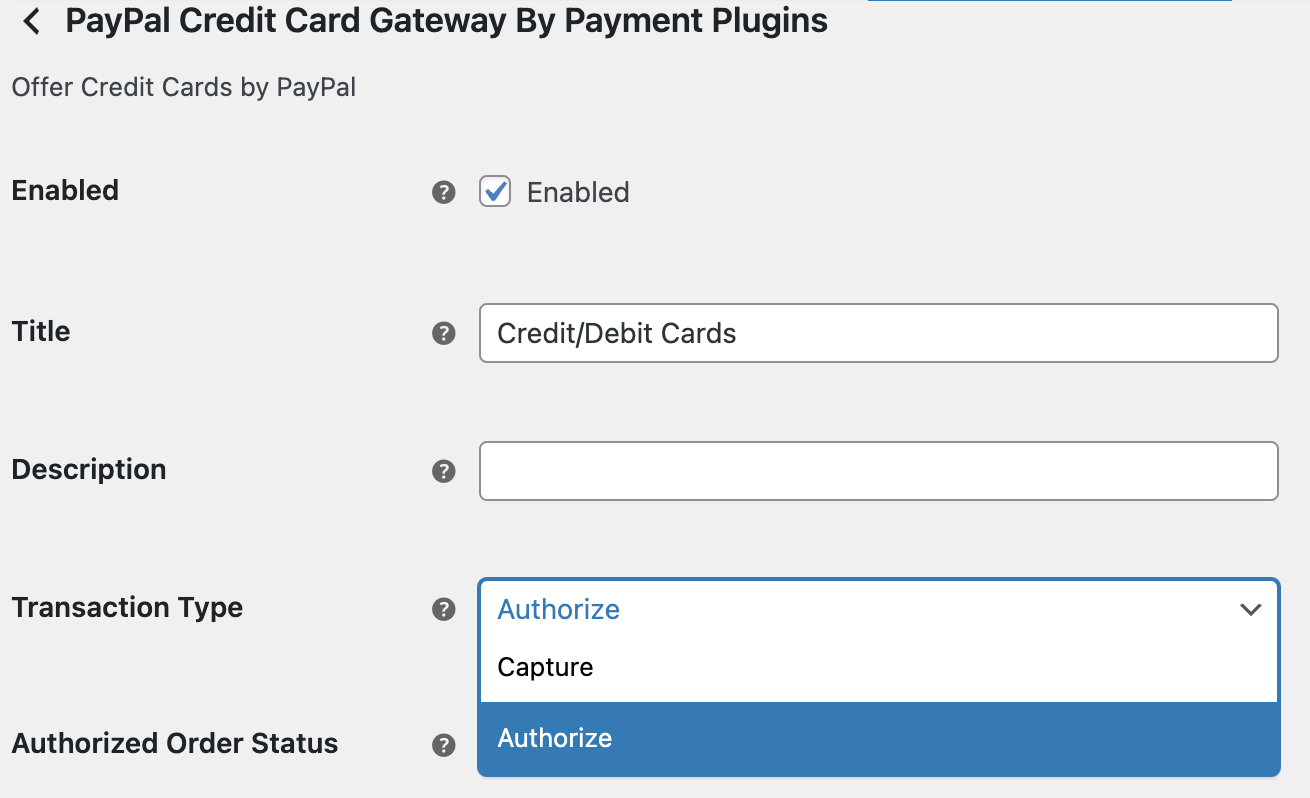View the Transaction Type help icon
This screenshot has height=798, width=1310.
coord(444,609)
